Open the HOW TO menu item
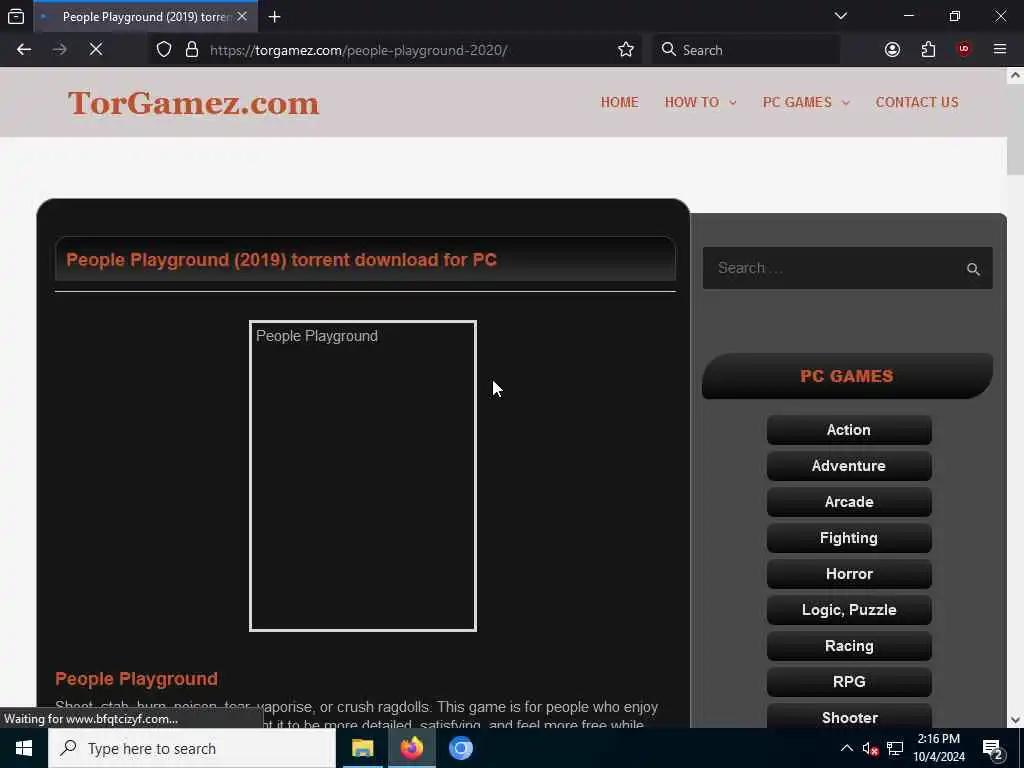This screenshot has height=768, width=1024. [692, 103]
